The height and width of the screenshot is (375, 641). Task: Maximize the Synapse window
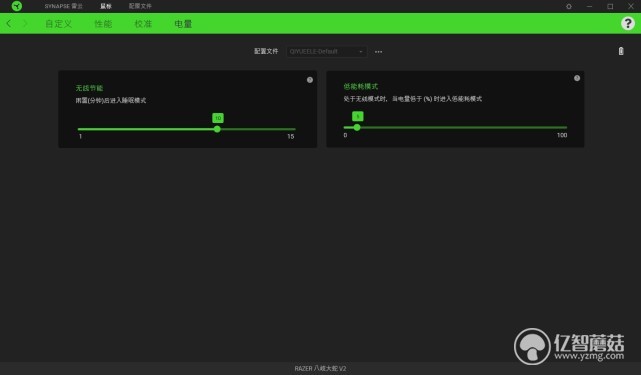click(610, 6)
